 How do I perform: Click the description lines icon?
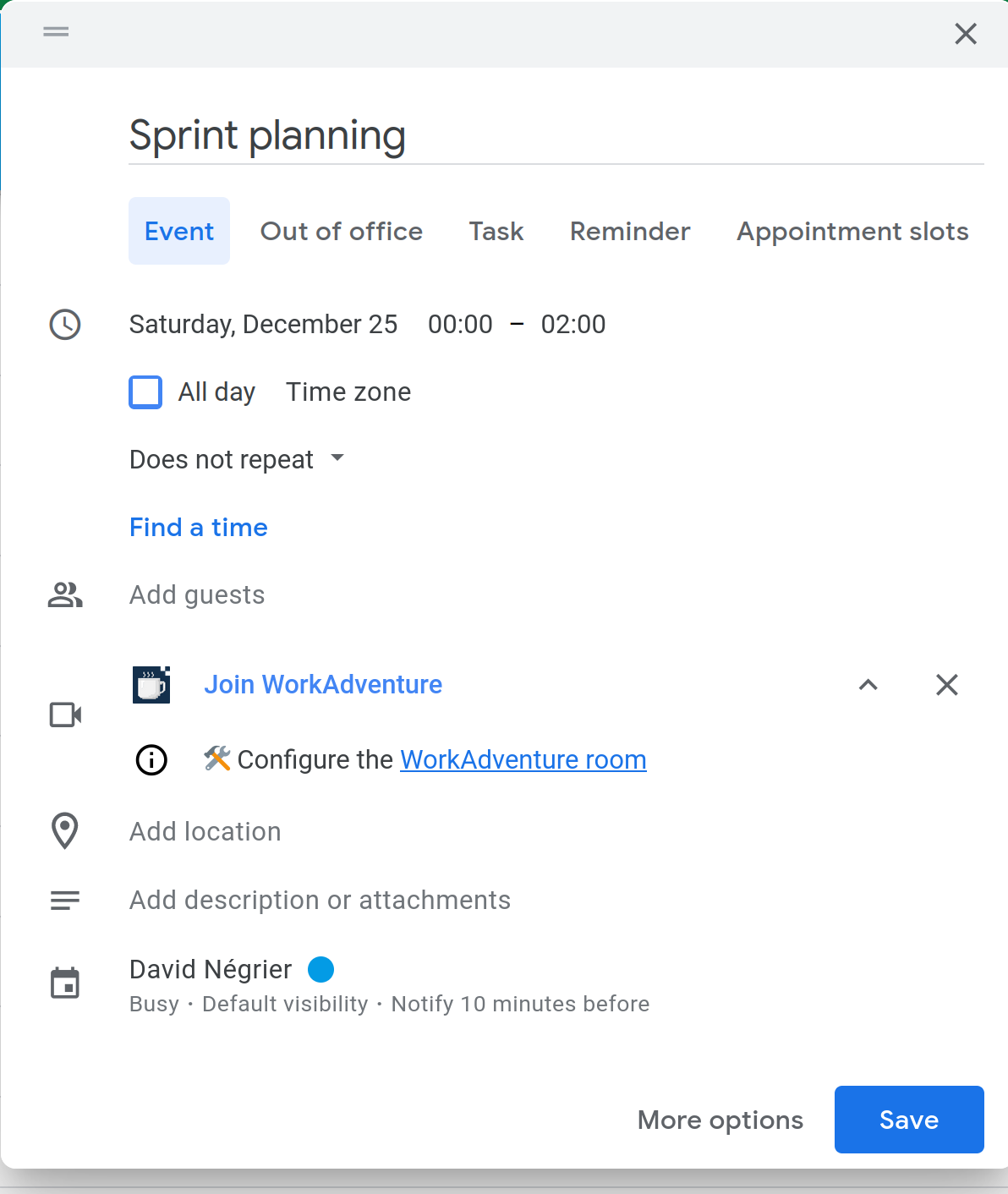click(x=65, y=900)
